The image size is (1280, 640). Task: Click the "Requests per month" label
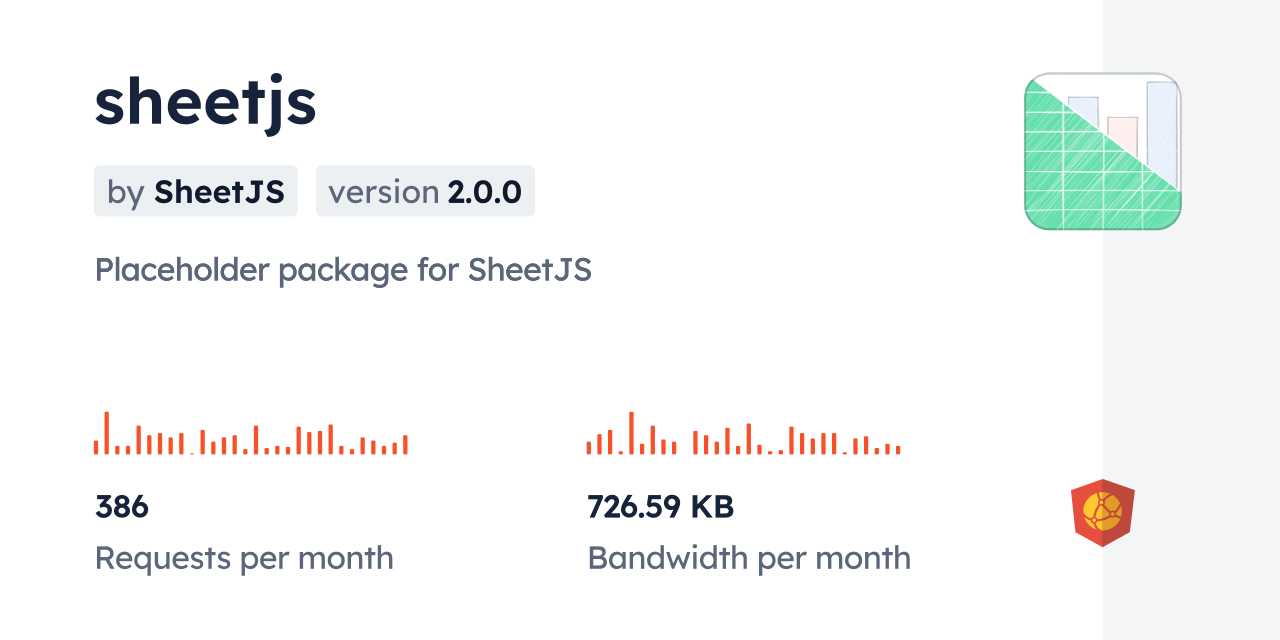(x=244, y=558)
